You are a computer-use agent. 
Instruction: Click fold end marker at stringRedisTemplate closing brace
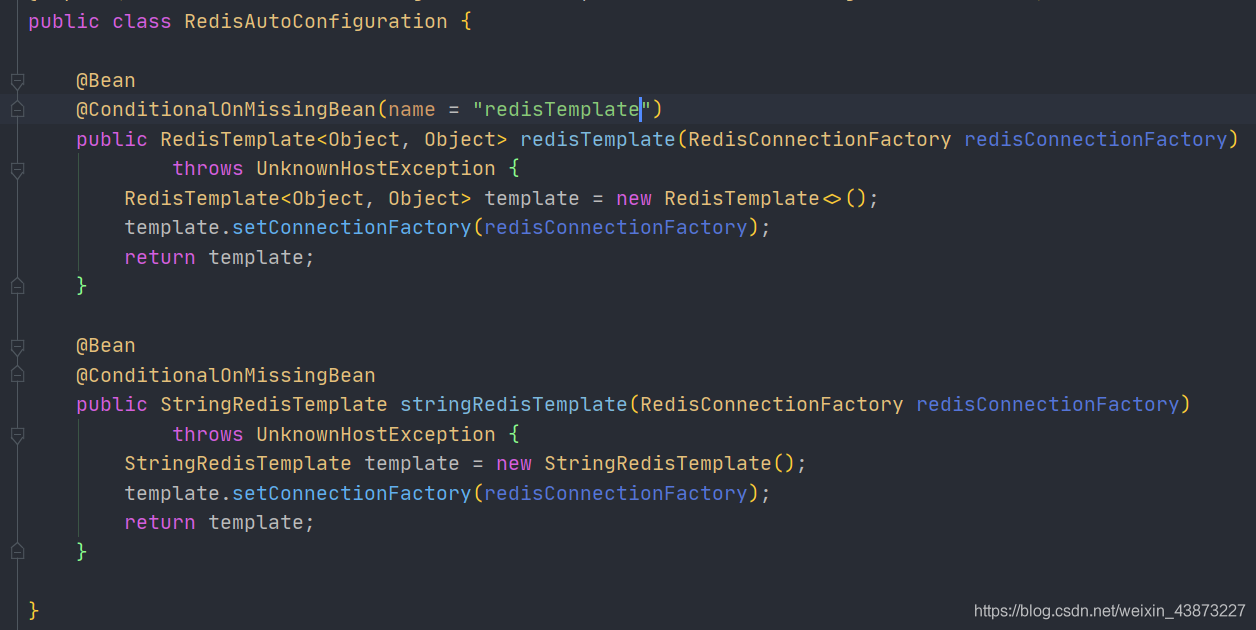[17, 551]
